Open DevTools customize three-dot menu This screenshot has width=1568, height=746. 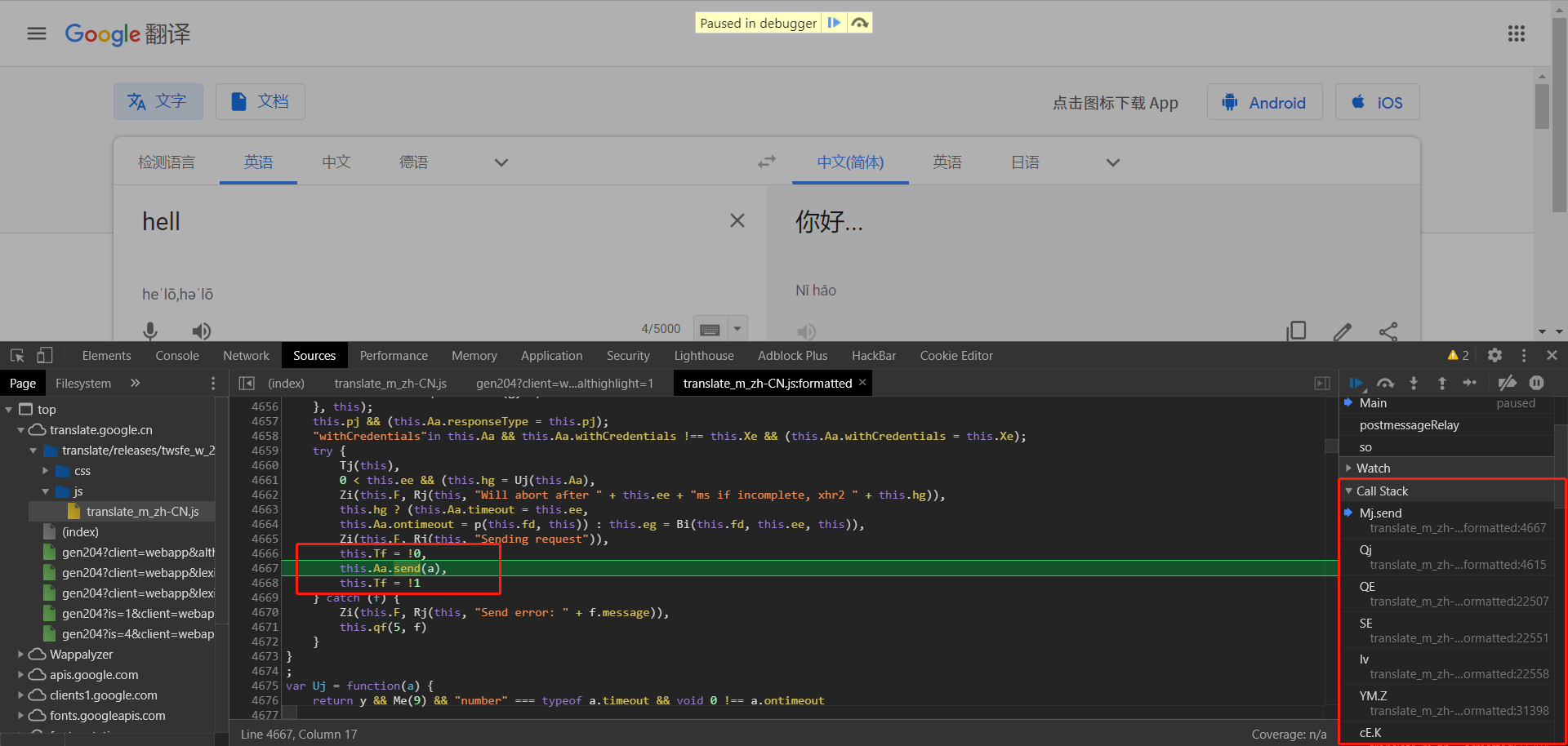tap(1524, 356)
